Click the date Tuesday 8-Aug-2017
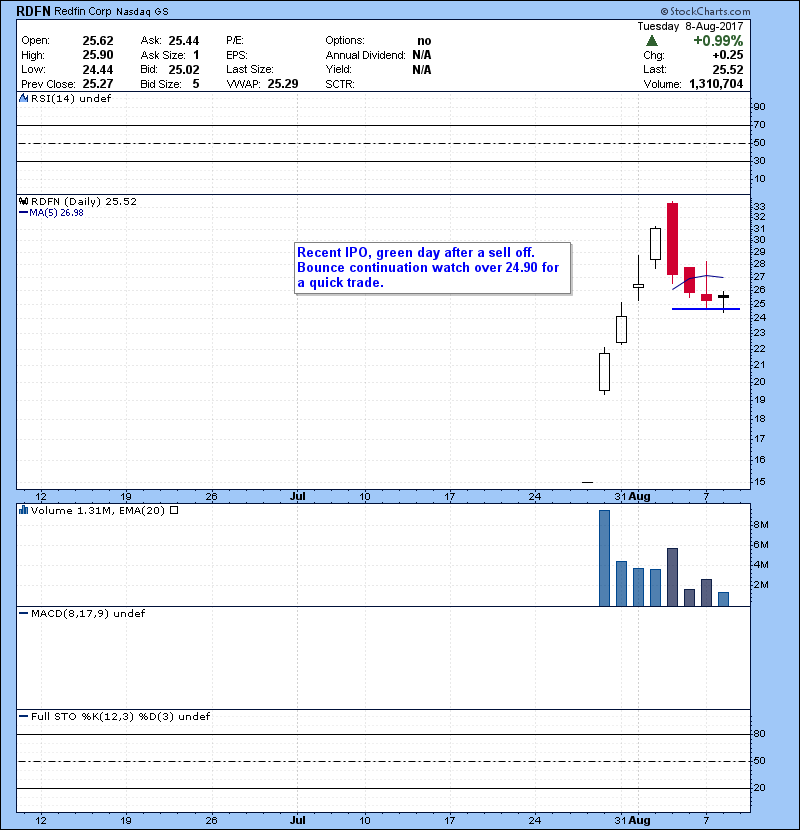800x830 pixels. [690, 26]
